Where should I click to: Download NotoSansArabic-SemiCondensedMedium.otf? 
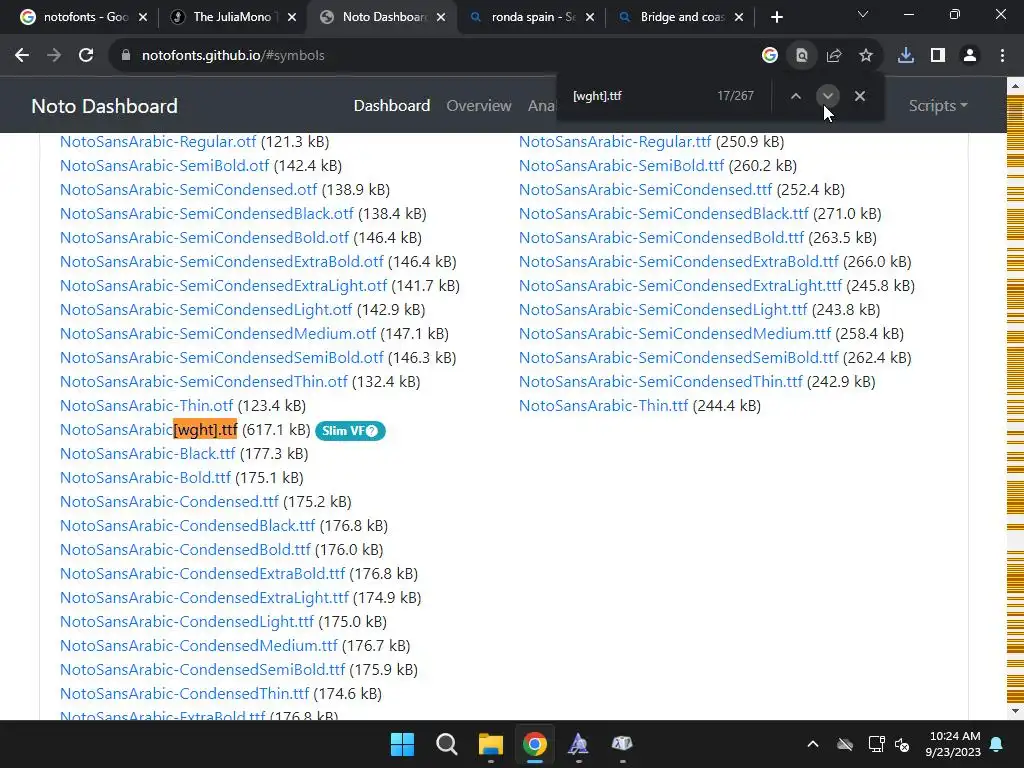click(x=218, y=334)
